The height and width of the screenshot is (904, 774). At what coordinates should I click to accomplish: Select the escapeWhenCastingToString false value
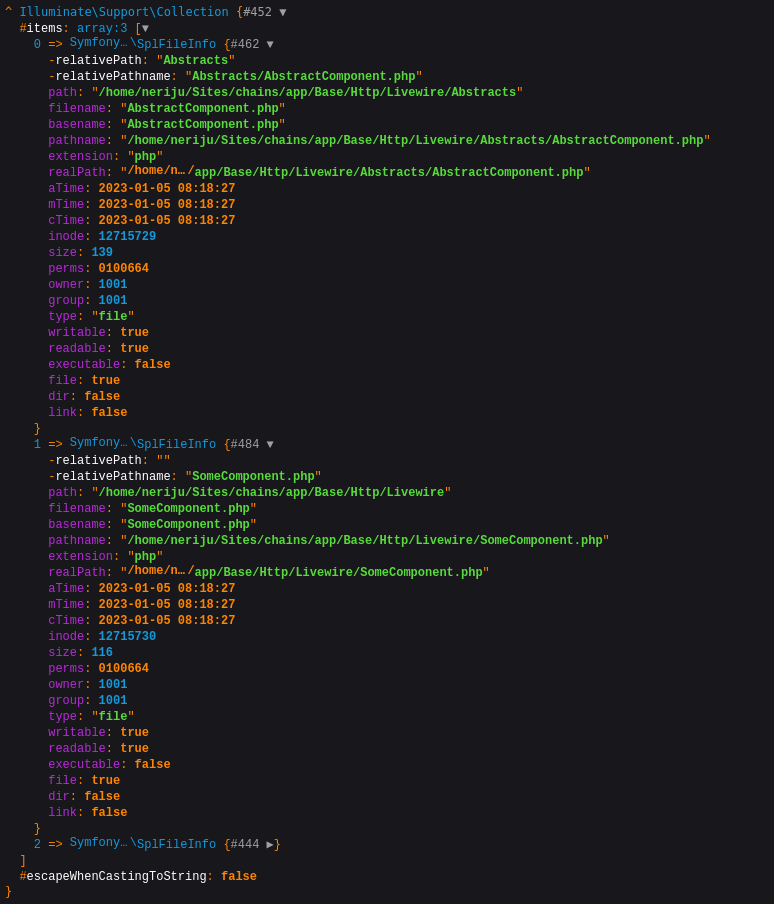(238, 877)
